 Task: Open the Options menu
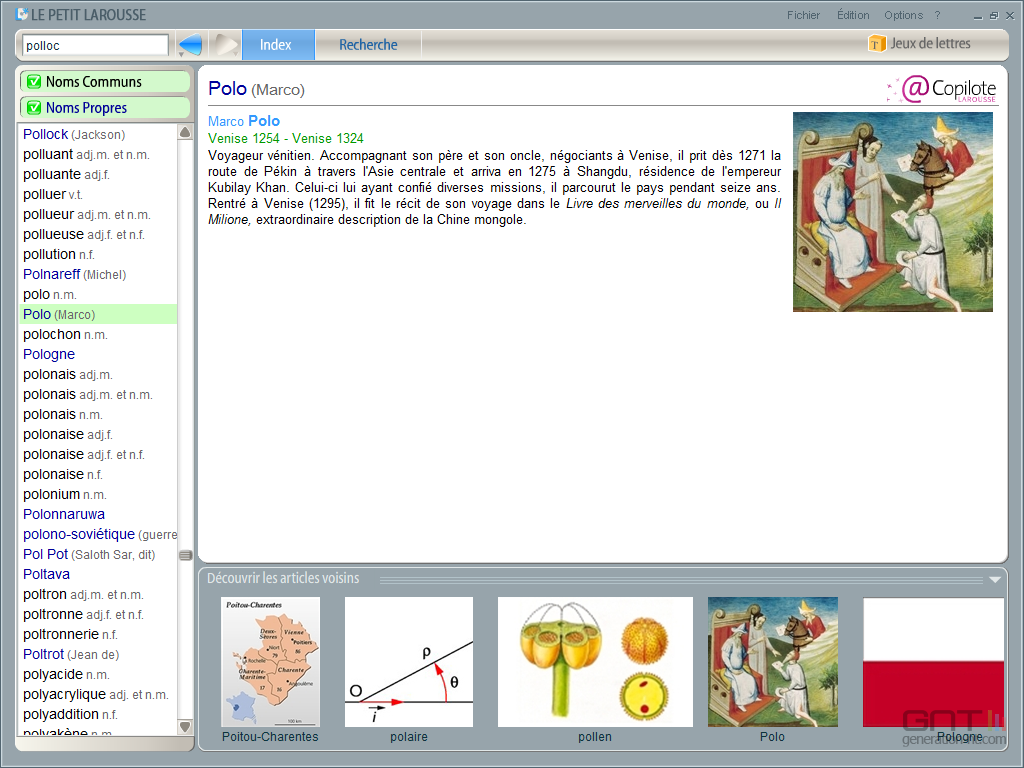903,15
